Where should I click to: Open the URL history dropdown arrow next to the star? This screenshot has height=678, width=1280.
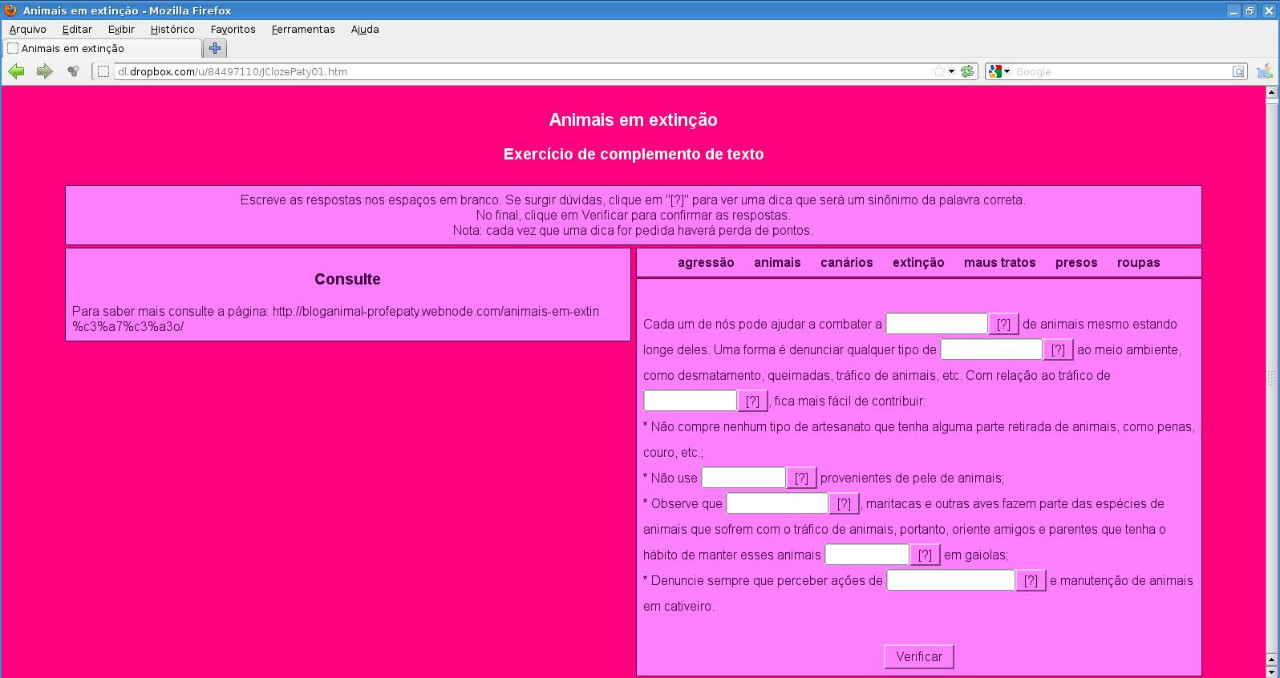952,72
